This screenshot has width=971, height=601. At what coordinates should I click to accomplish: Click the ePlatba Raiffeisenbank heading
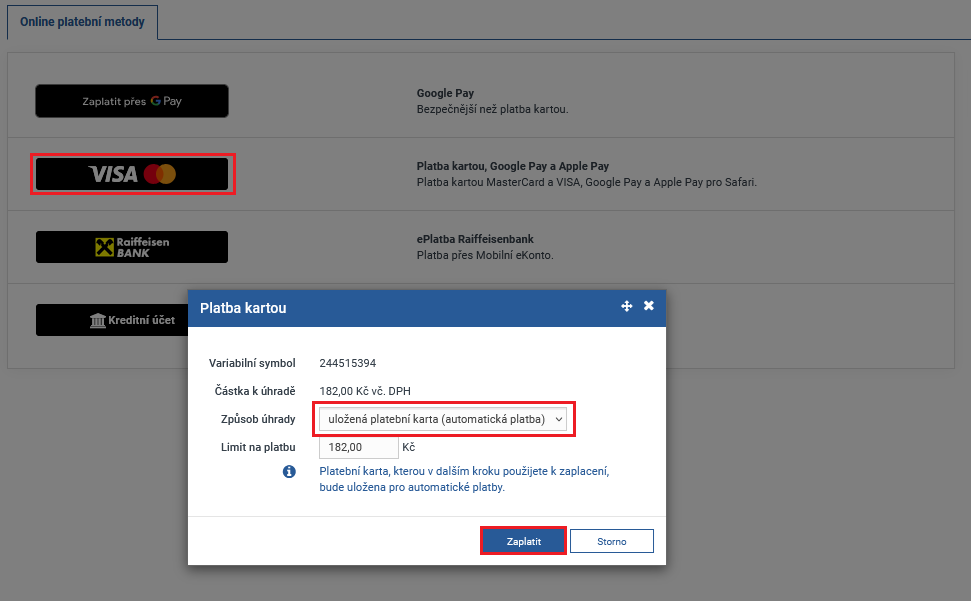[475, 240]
